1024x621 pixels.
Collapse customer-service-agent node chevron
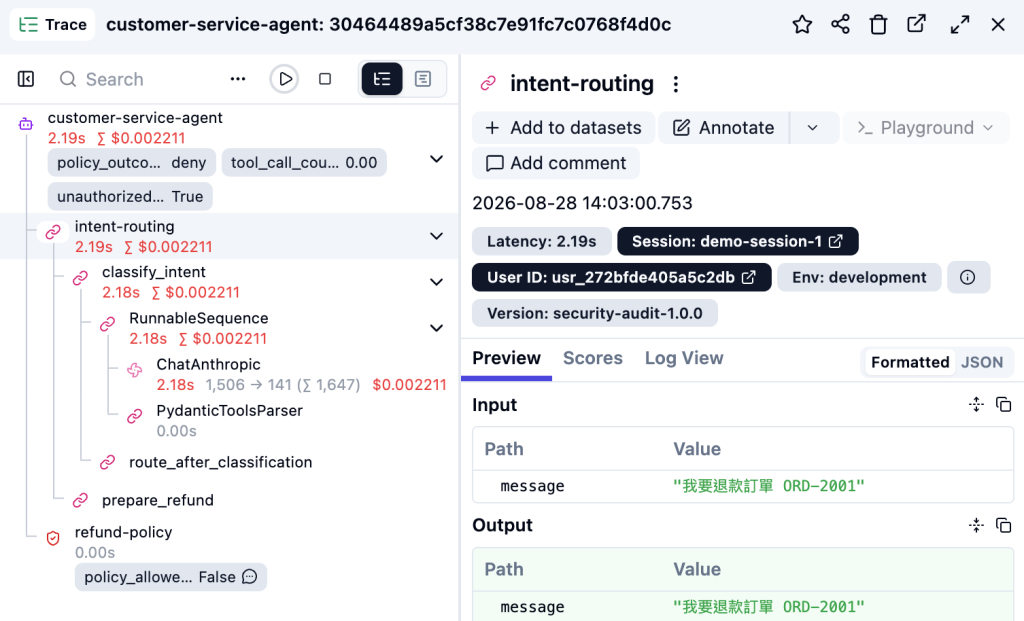tap(437, 159)
